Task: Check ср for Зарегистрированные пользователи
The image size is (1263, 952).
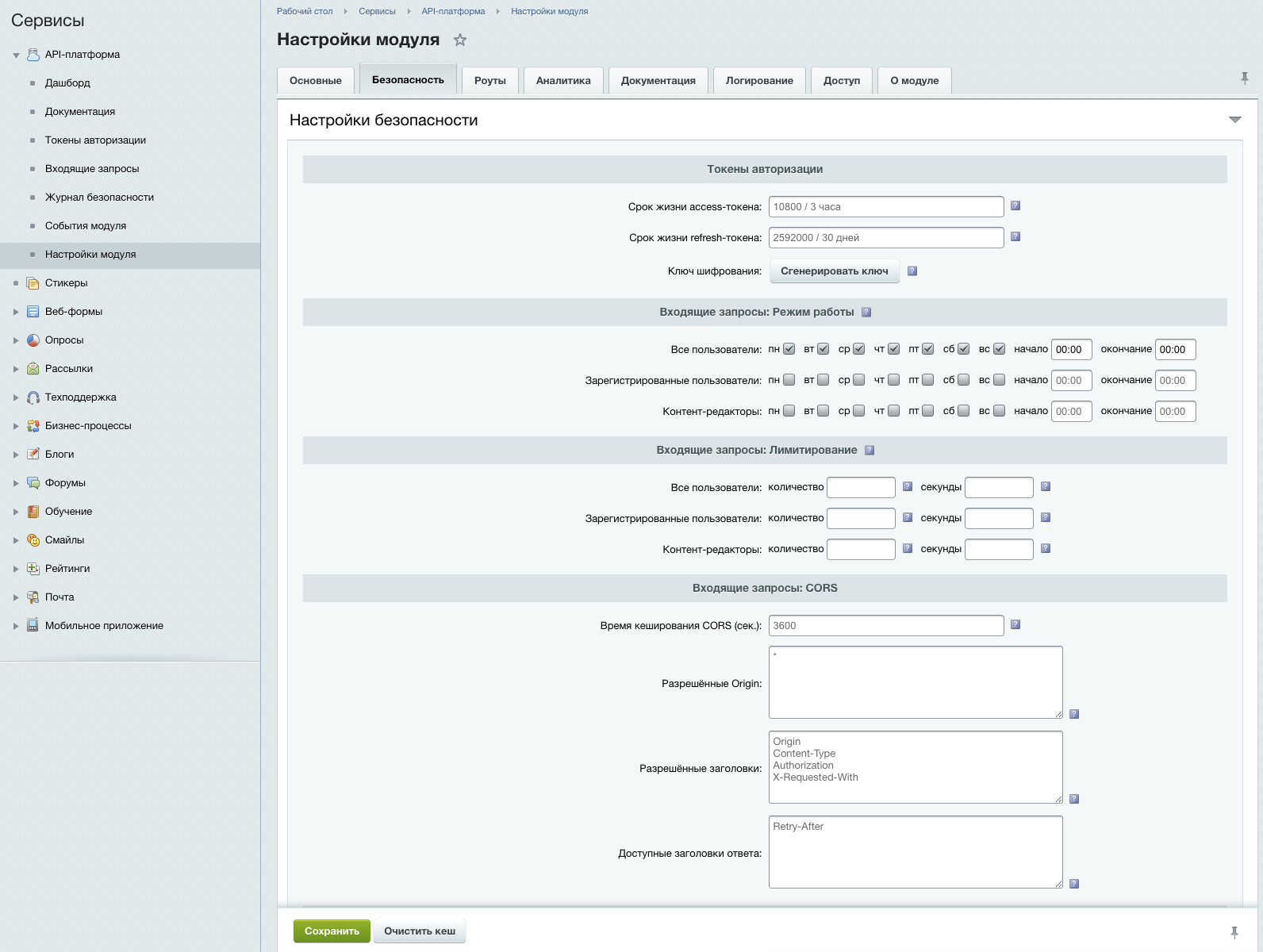Action: coord(859,380)
